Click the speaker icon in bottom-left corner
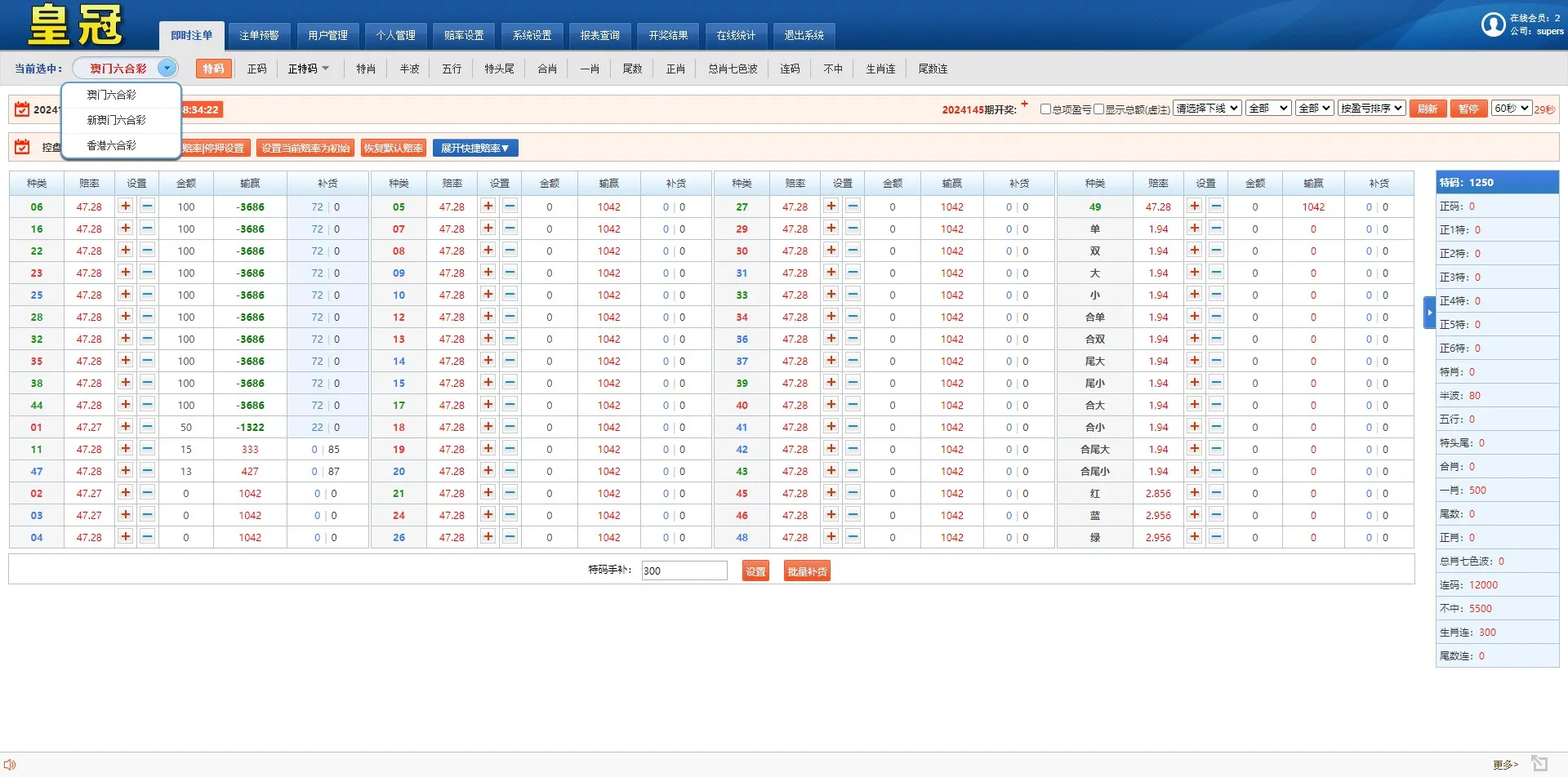Image resolution: width=1568 pixels, height=777 pixels. (10, 765)
